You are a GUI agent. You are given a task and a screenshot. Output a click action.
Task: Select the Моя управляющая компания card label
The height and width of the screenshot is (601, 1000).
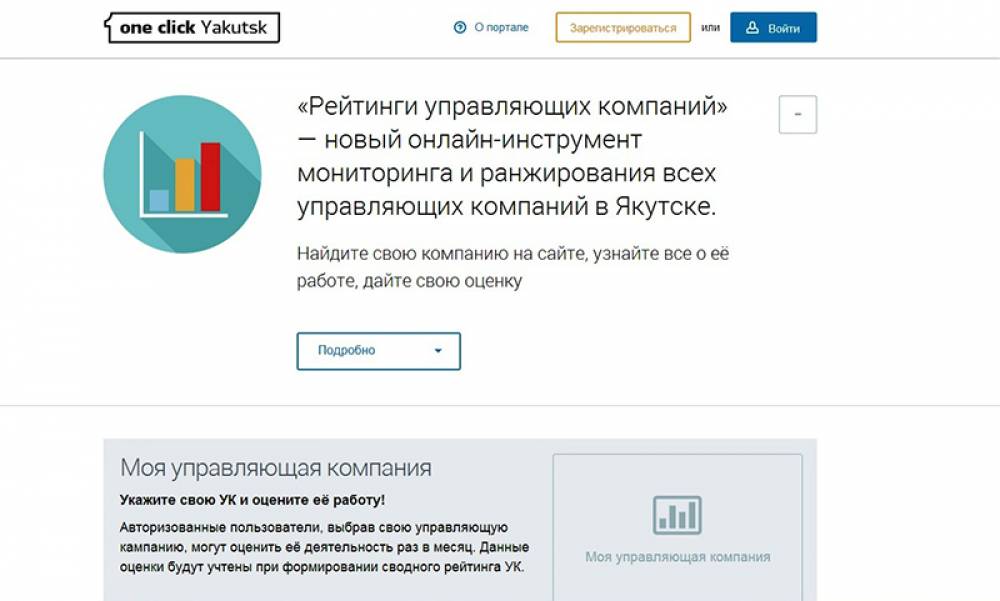(x=677, y=557)
